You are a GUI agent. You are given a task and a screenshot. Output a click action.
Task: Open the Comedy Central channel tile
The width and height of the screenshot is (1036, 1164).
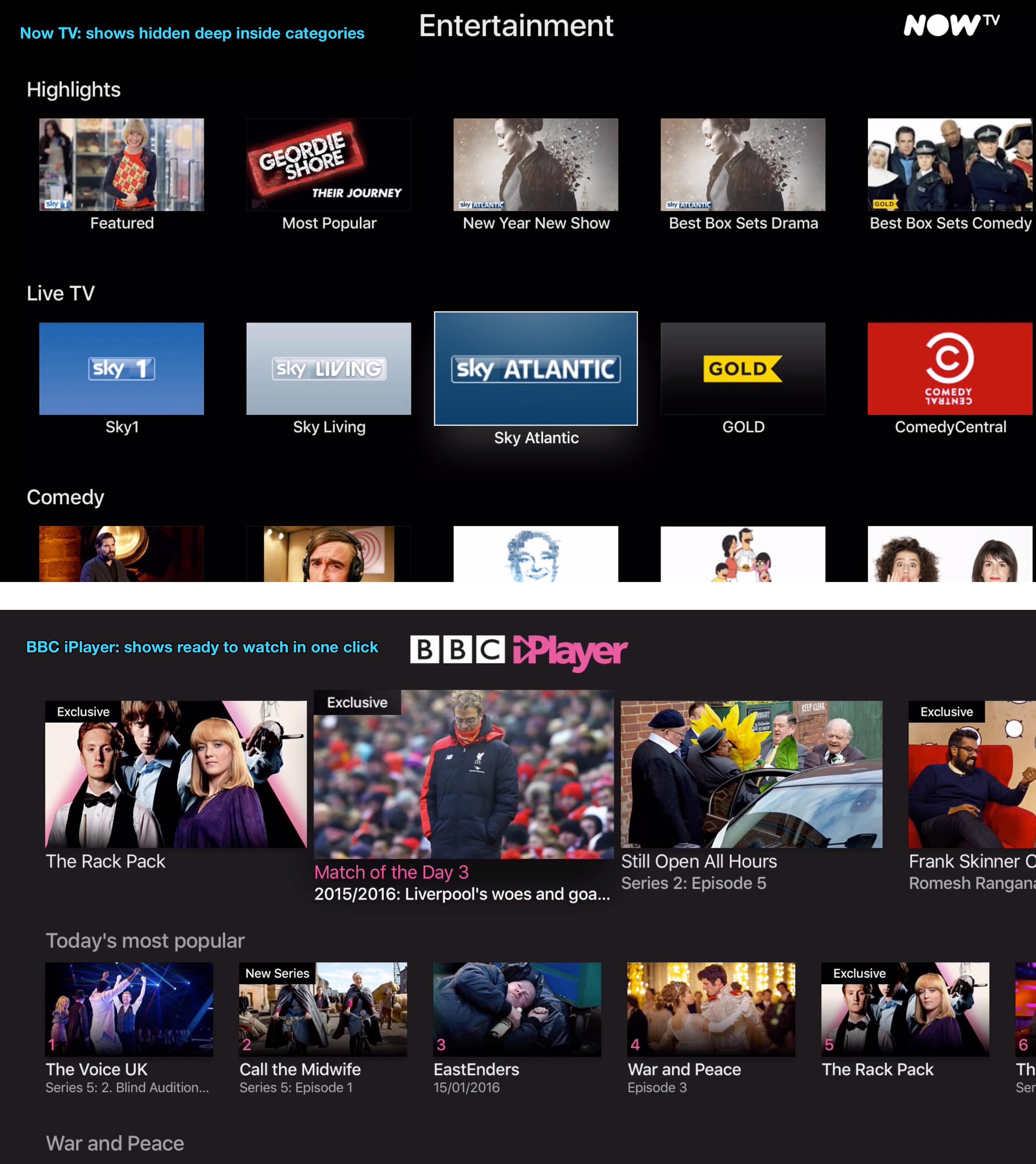(x=949, y=368)
